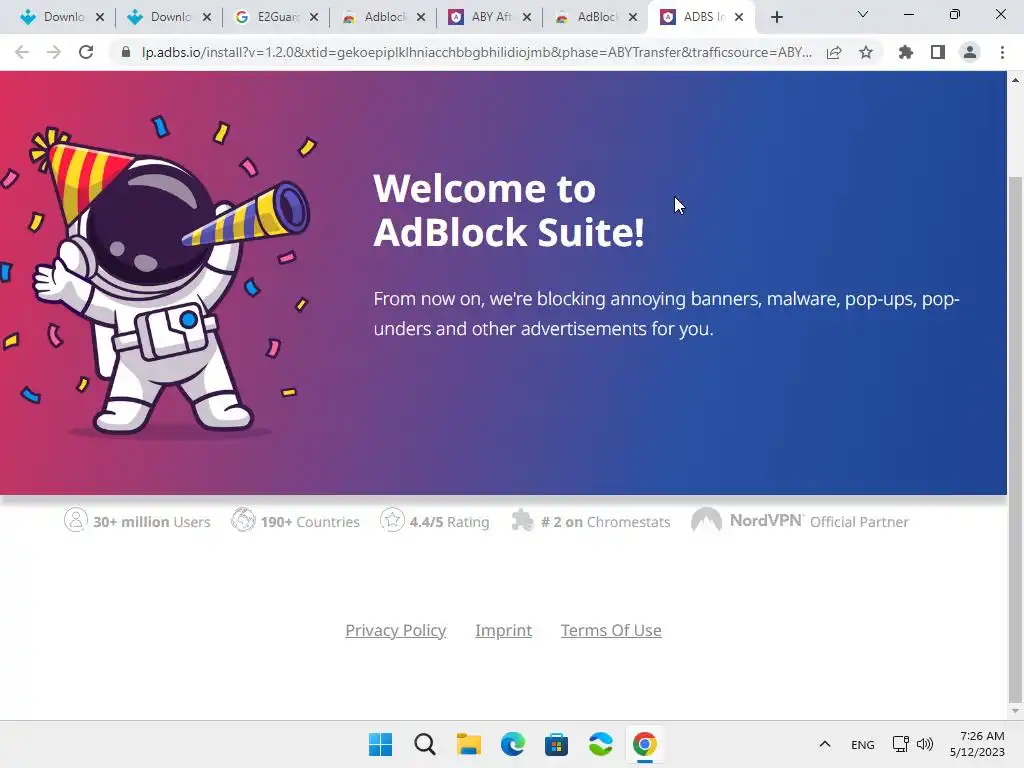Reload the page with the refresh icon
This screenshot has width=1024, height=768.
click(x=86, y=52)
